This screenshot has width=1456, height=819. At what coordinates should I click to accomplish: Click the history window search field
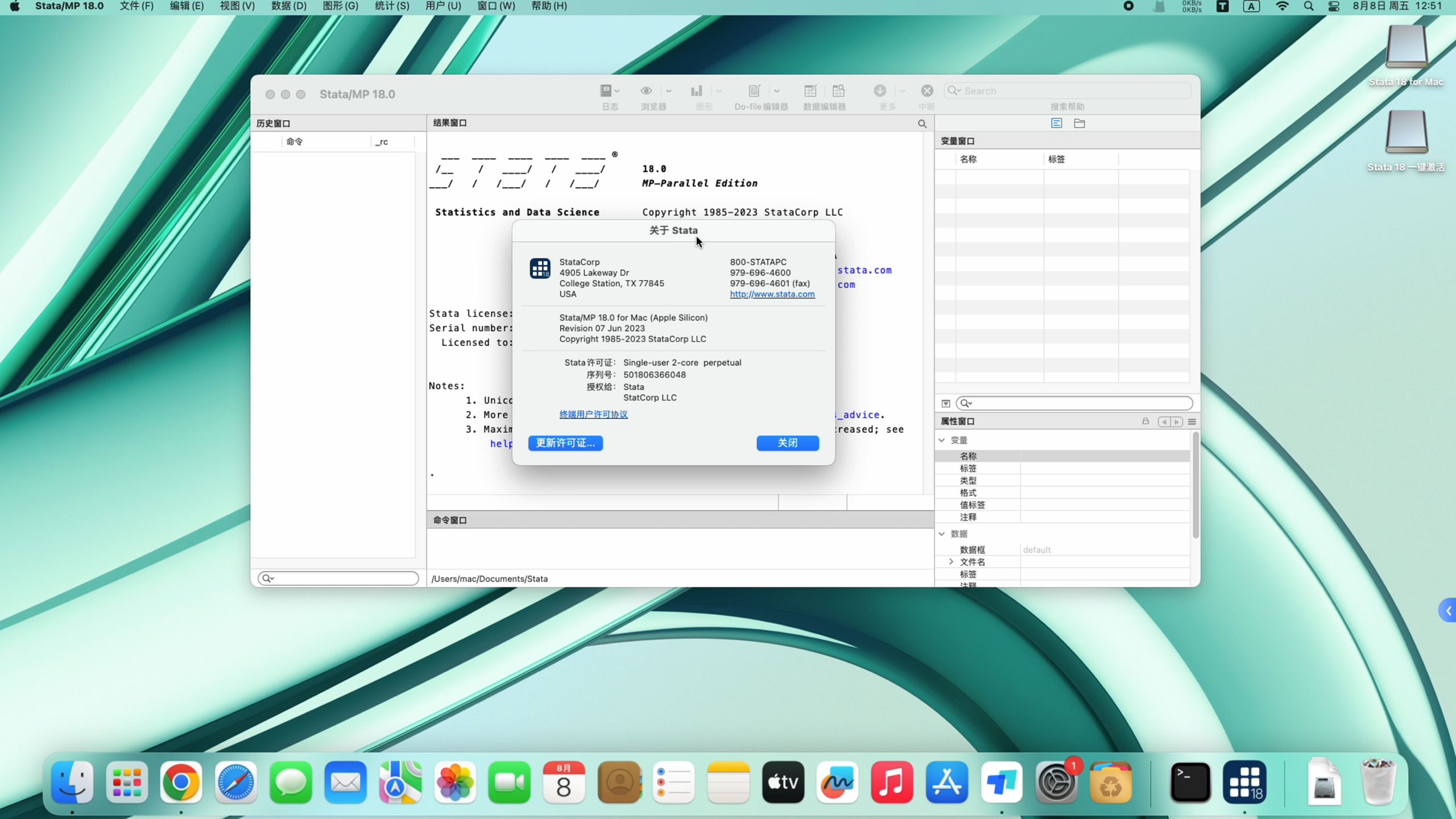338,578
